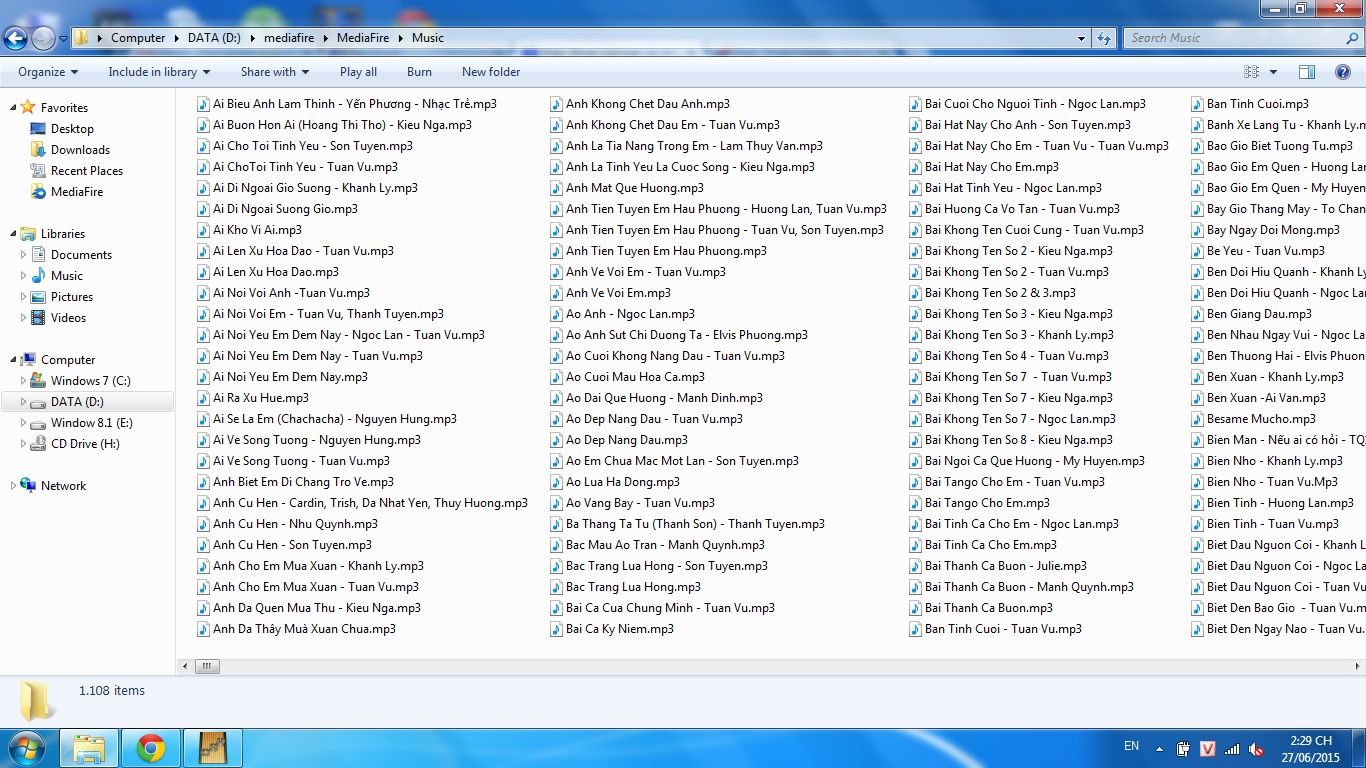Click the refresh button beside address bar

pyautogui.click(x=1104, y=38)
